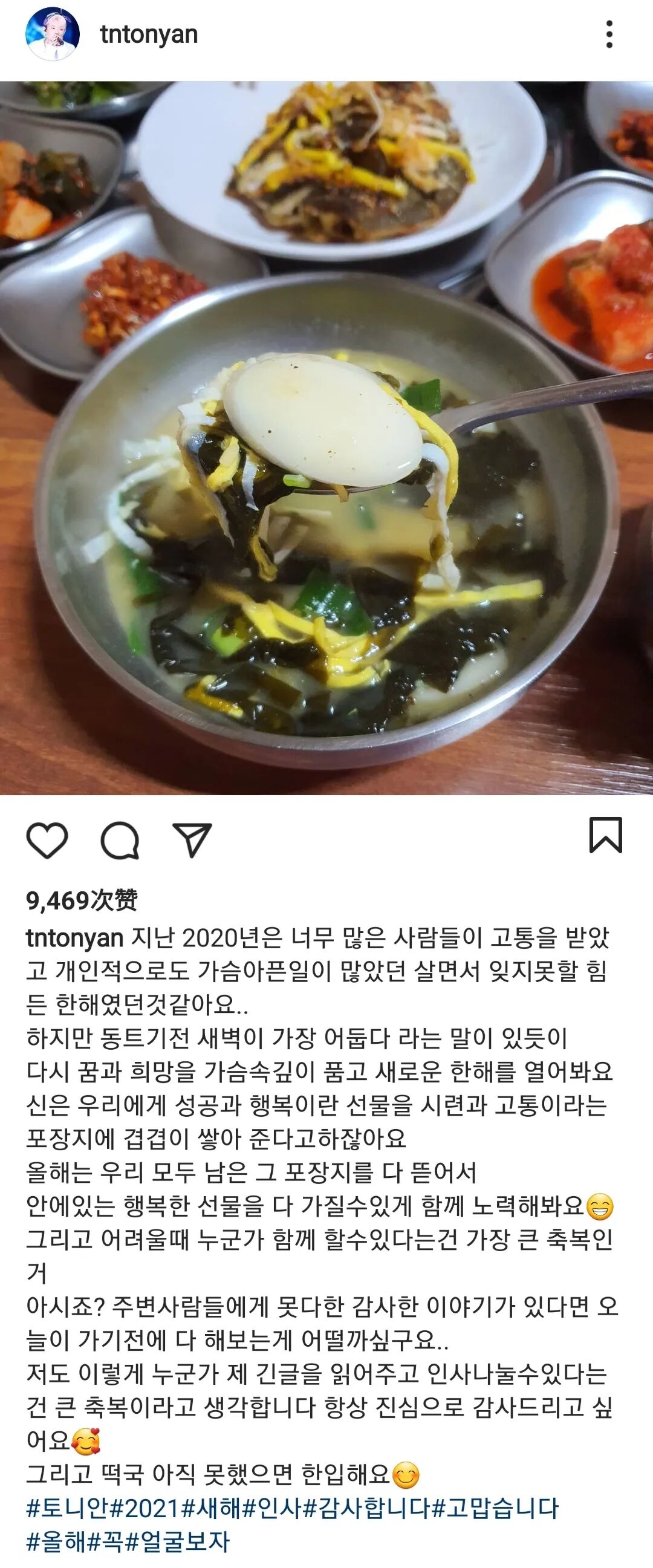
Task: View the 9,469 likes list
Action: (x=82, y=900)
